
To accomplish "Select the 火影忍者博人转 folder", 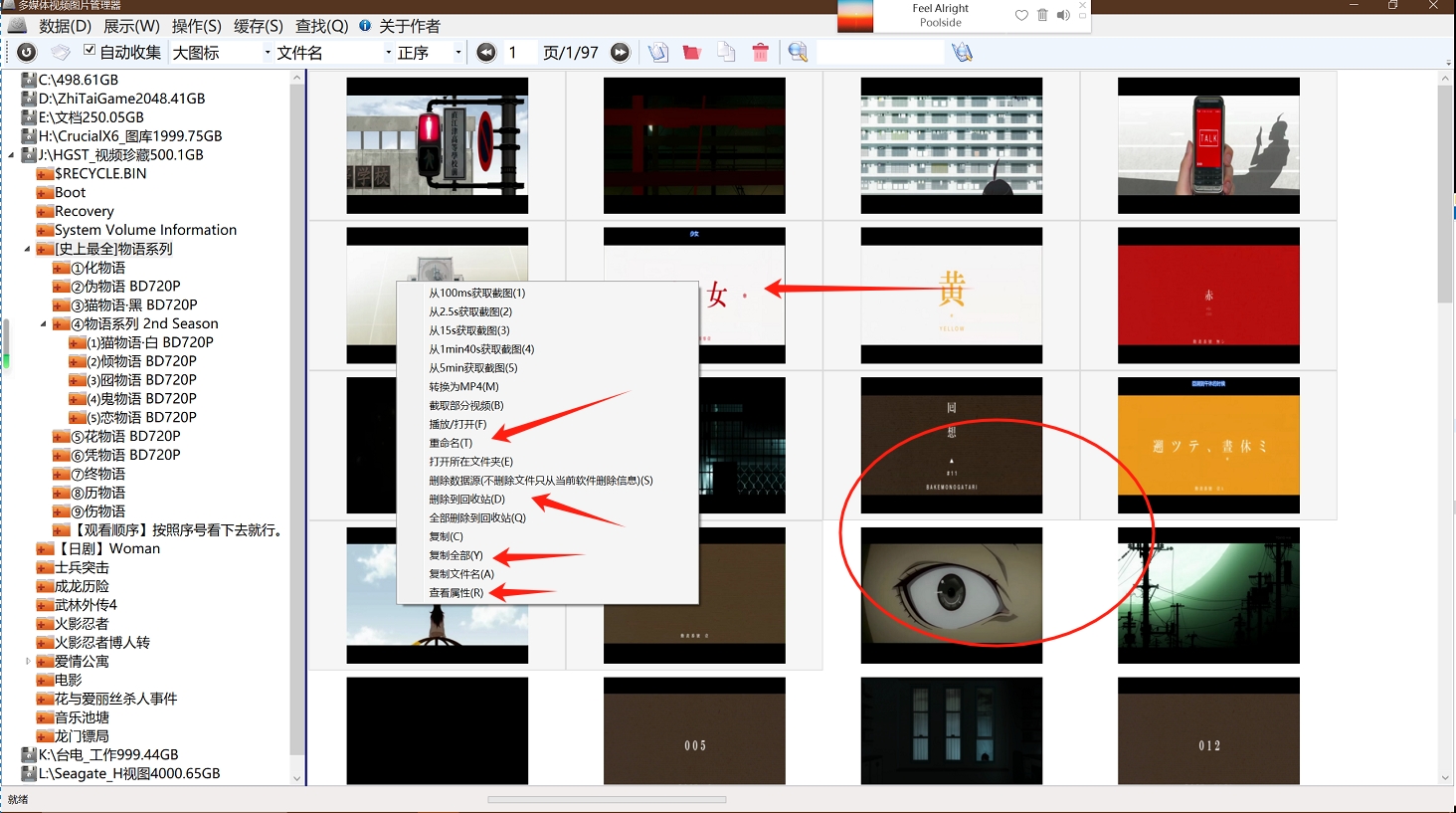I will click(x=101, y=642).
